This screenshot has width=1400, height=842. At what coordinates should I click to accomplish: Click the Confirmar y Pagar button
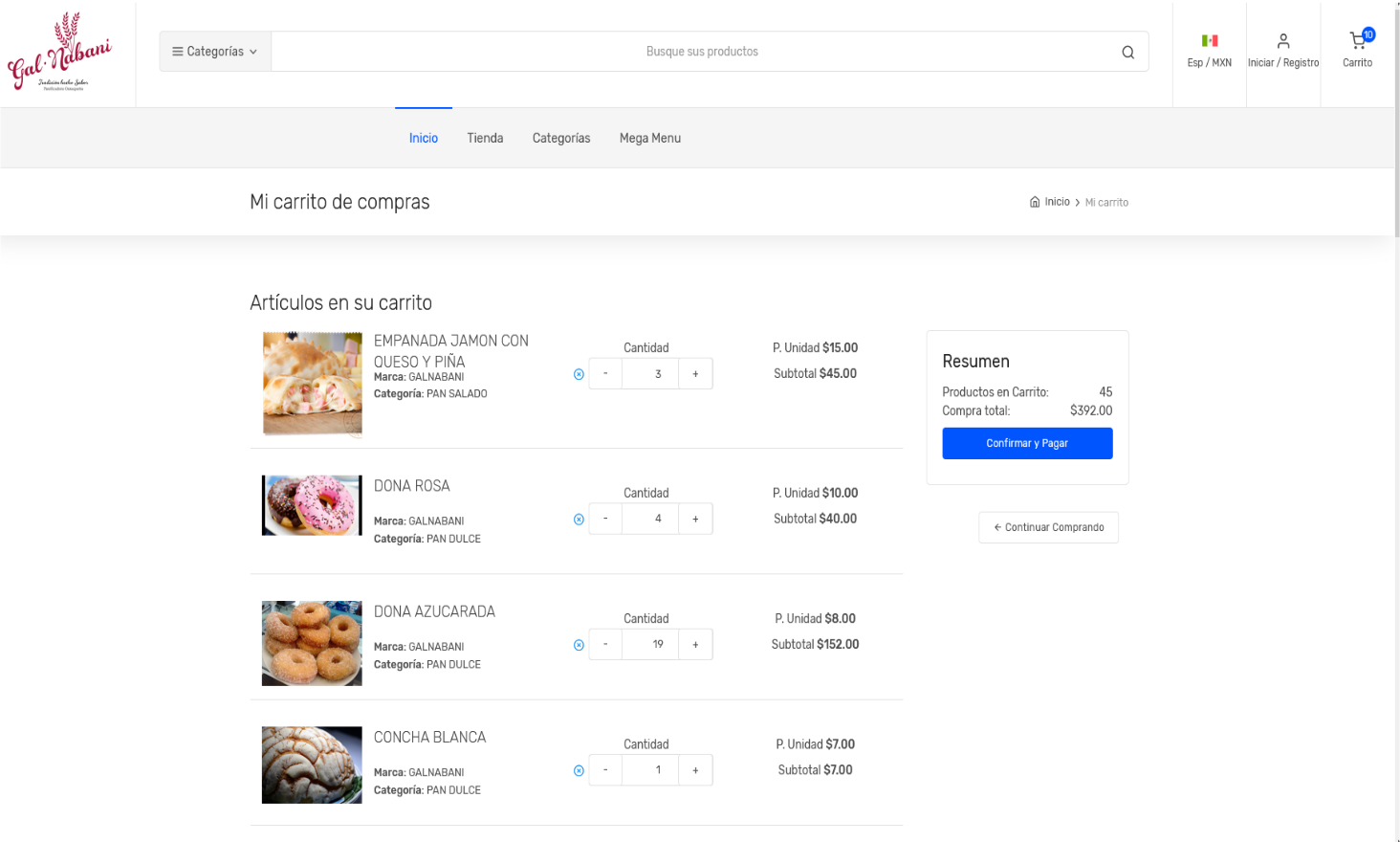coord(1027,444)
